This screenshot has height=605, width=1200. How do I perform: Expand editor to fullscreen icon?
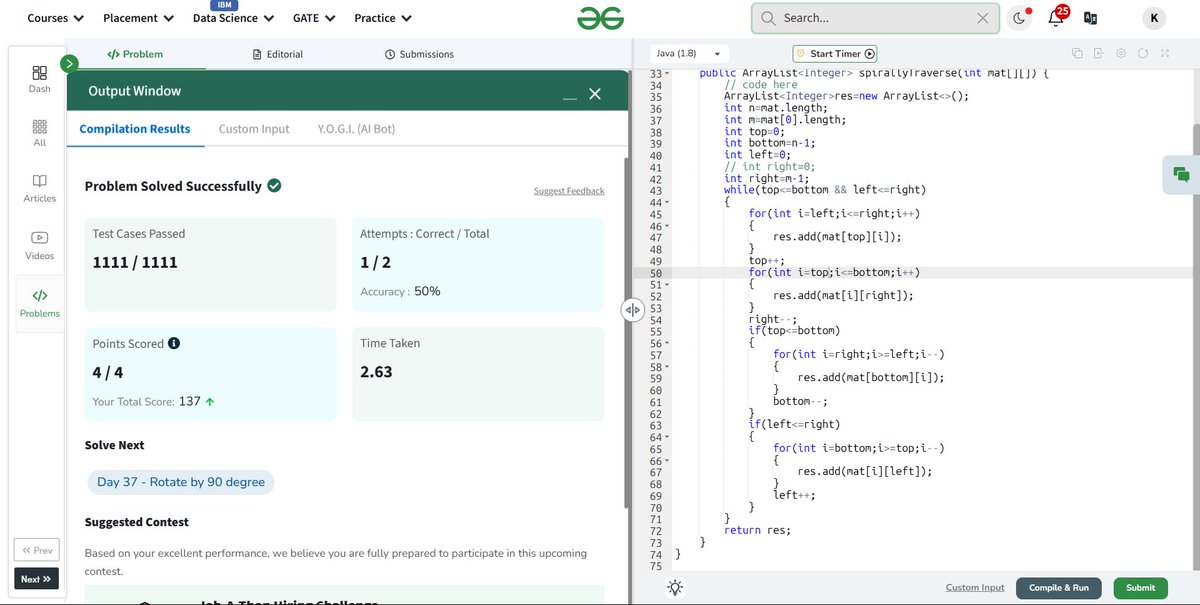(x=1165, y=53)
